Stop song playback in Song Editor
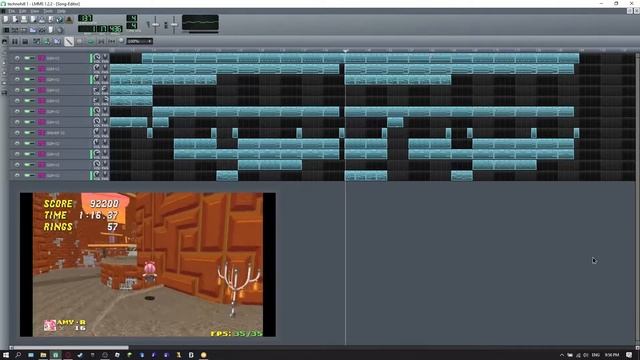 click(25, 41)
